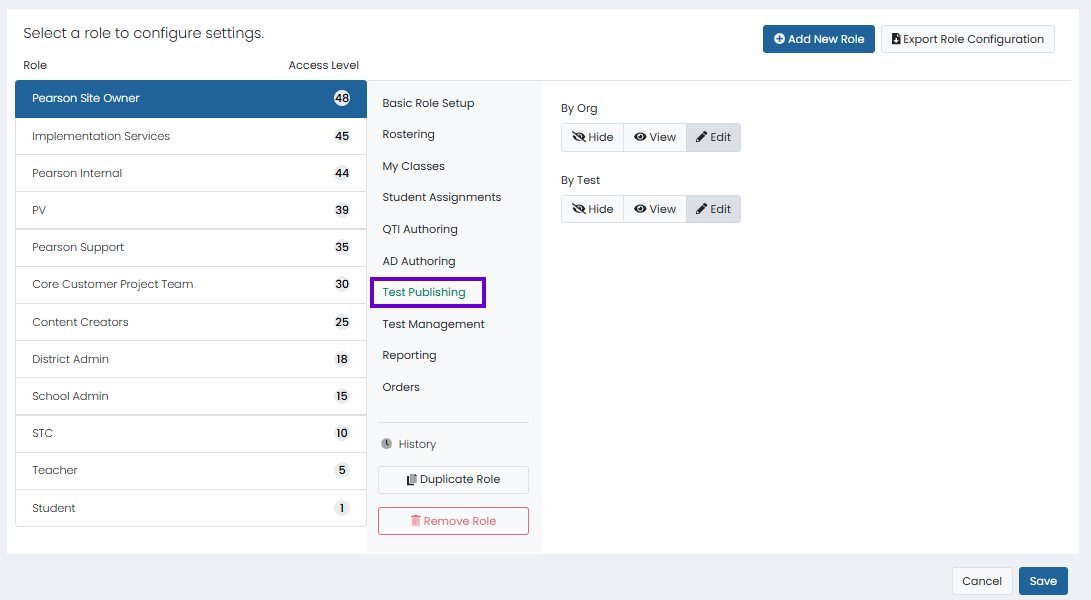Select the Content Creators role
The image size is (1091, 600).
pyautogui.click(x=191, y=322)
